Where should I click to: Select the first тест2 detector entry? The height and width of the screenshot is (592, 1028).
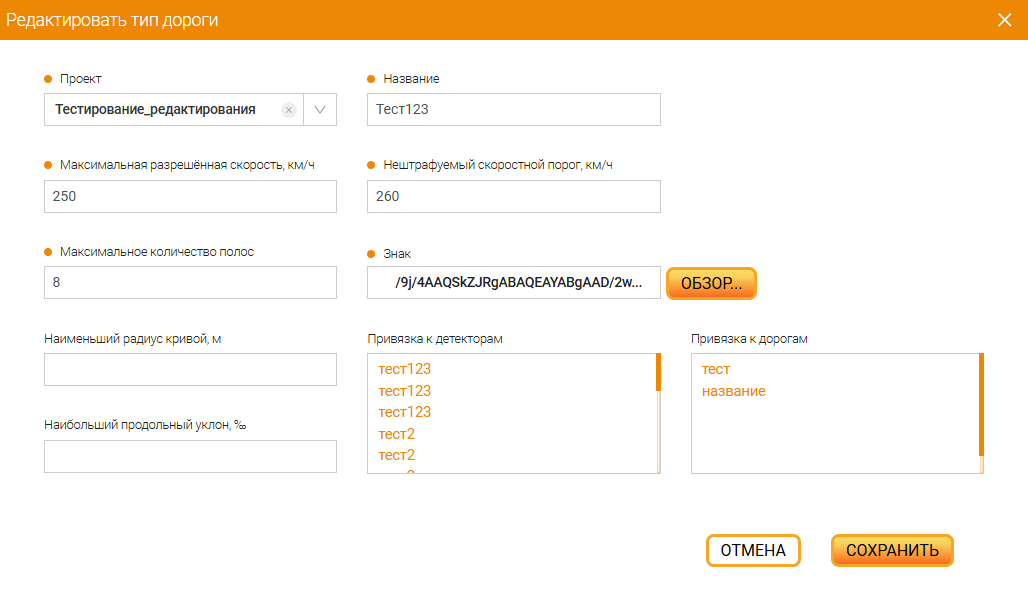397,434
